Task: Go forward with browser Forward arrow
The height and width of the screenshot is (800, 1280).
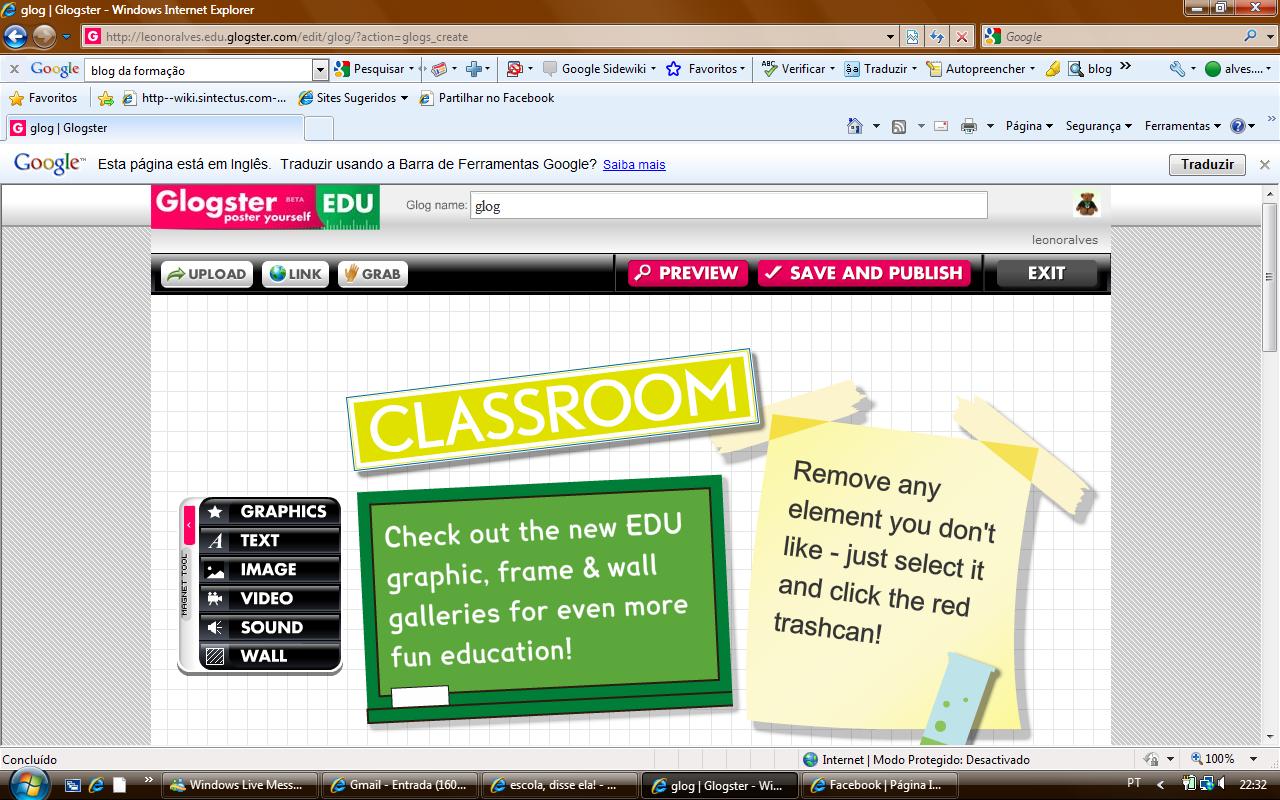Action: [x=44, y=37]
